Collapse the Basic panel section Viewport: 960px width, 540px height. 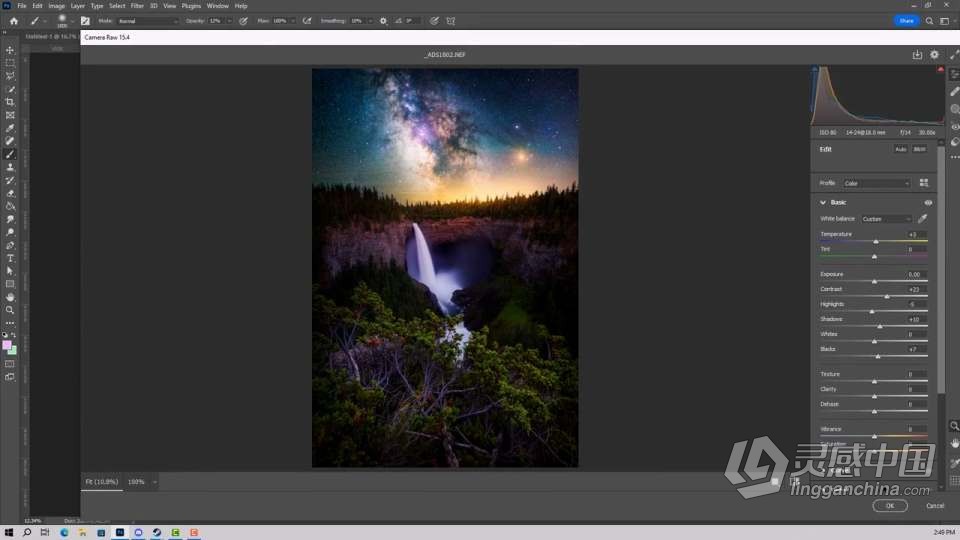pos(823,202)
